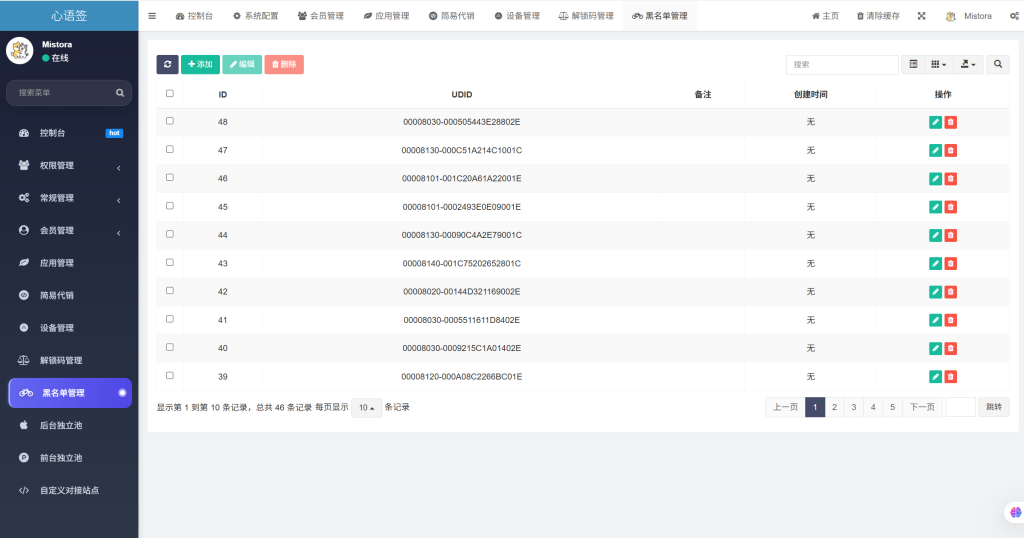The width and height of the screenshot is (1024, 538).
Task: Go to page 3 in pagination
Action: [x=854, y=407]
